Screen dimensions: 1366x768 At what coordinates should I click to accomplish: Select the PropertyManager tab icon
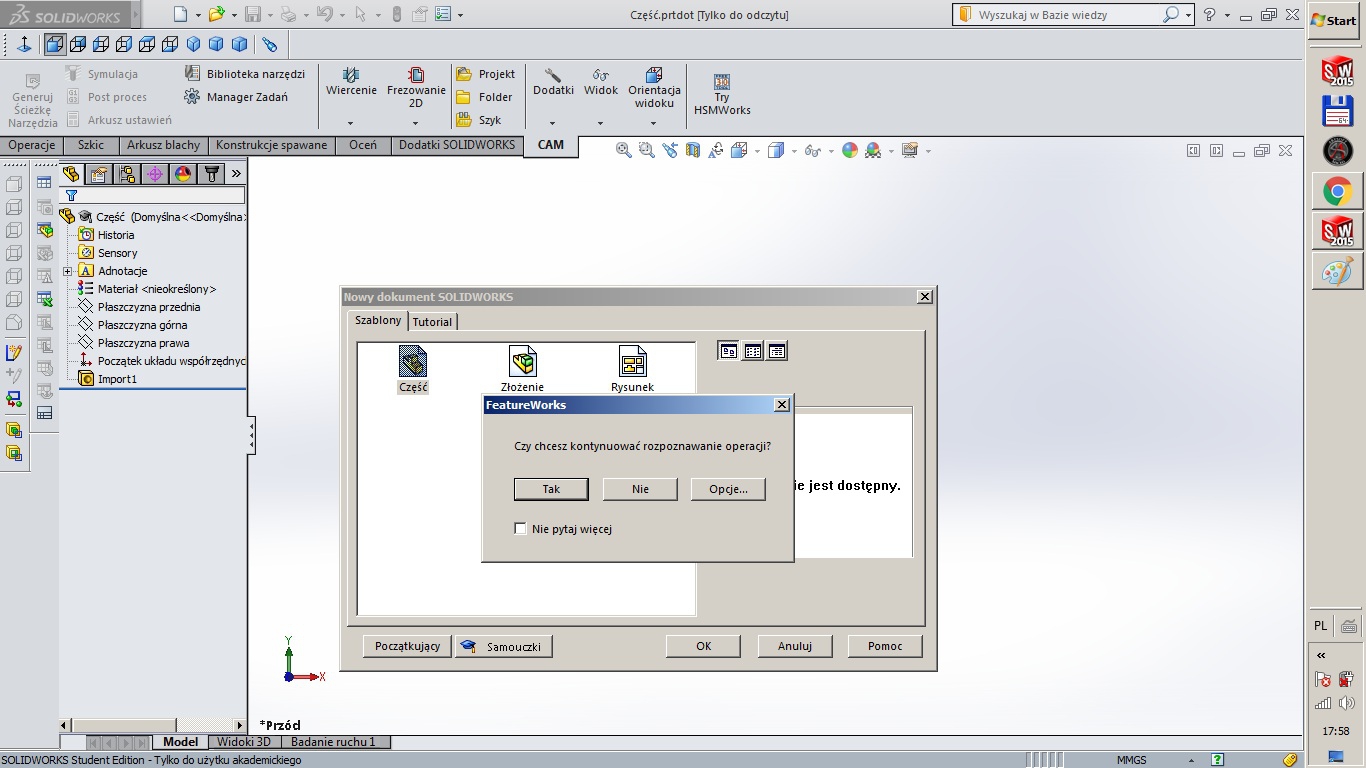tap(99, 174)
